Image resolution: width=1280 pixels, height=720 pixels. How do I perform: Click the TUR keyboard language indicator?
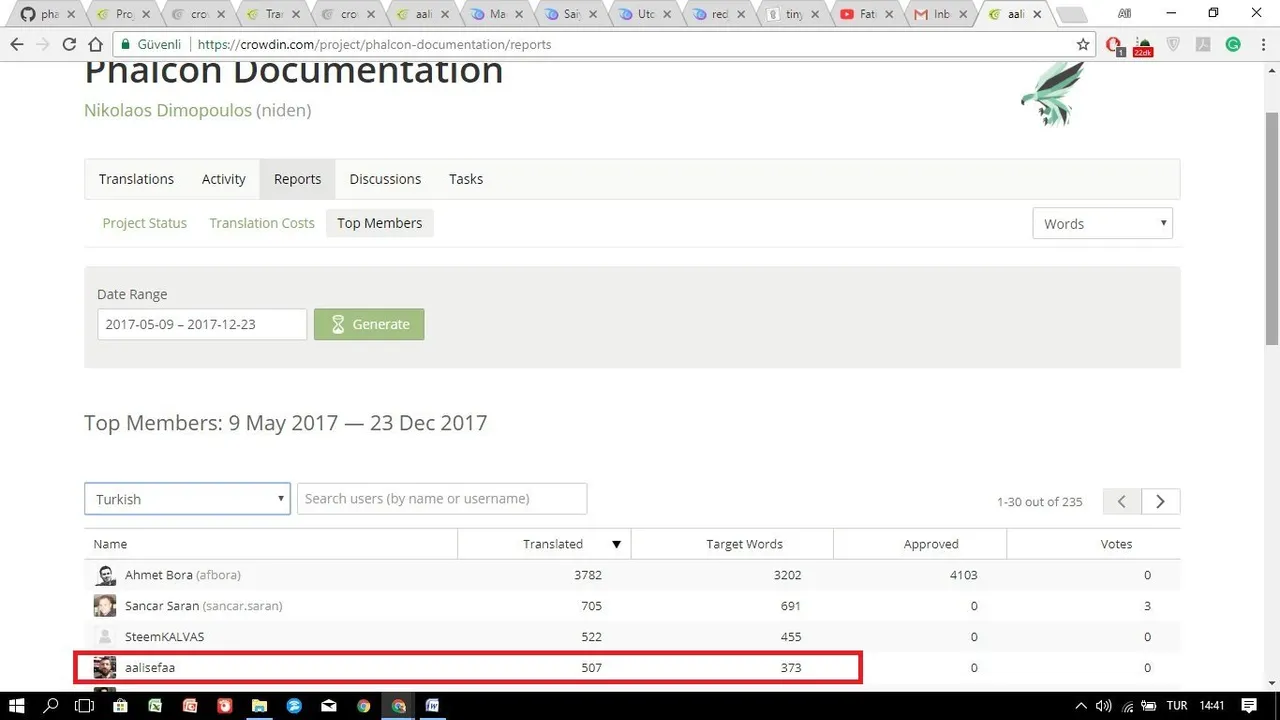(1176, 706)
